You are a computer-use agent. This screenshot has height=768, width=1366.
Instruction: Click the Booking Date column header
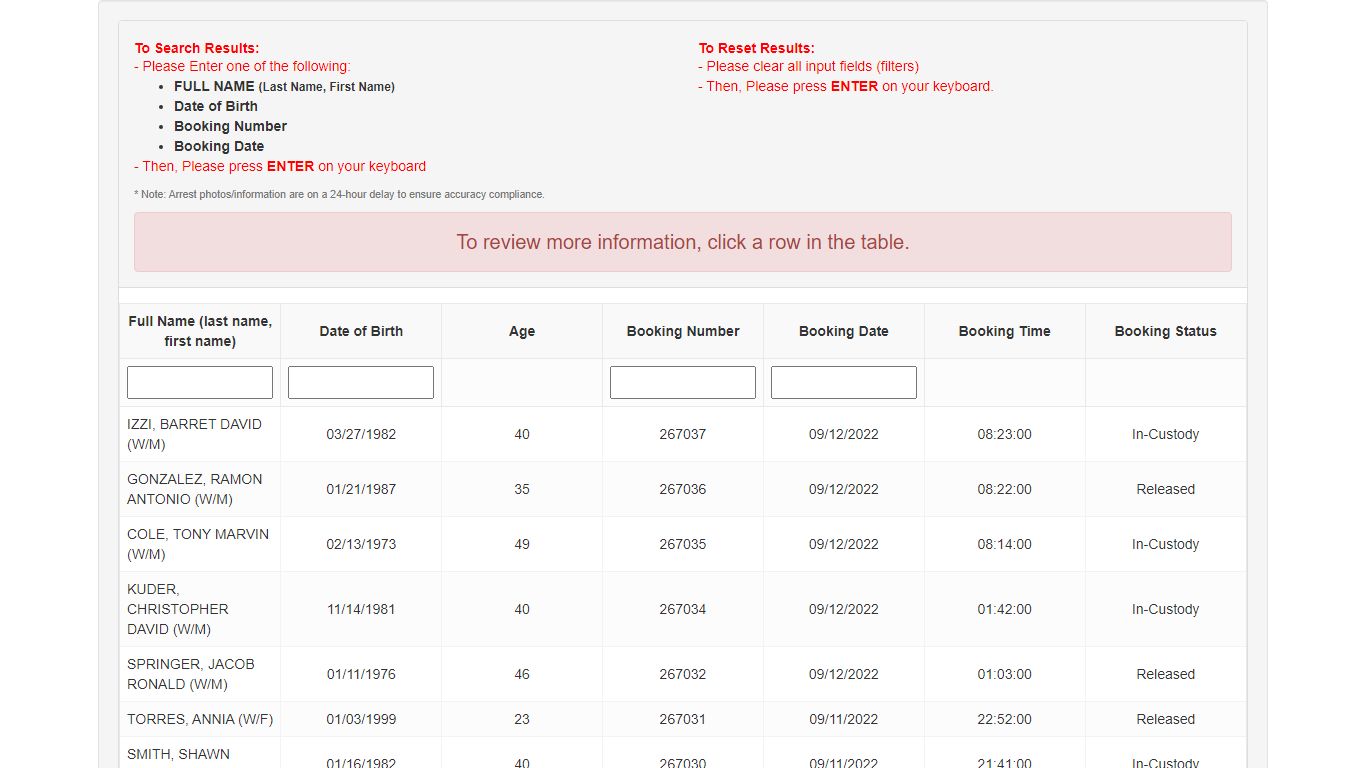tap(844, 331)
